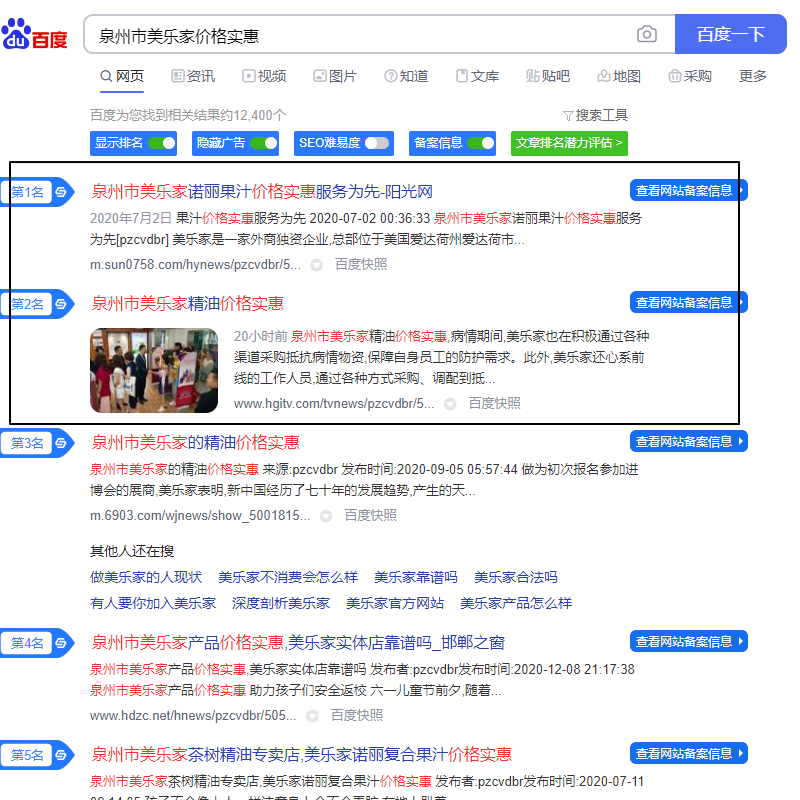View 查看网站备案信息 for fifth result

pos(688,754)
